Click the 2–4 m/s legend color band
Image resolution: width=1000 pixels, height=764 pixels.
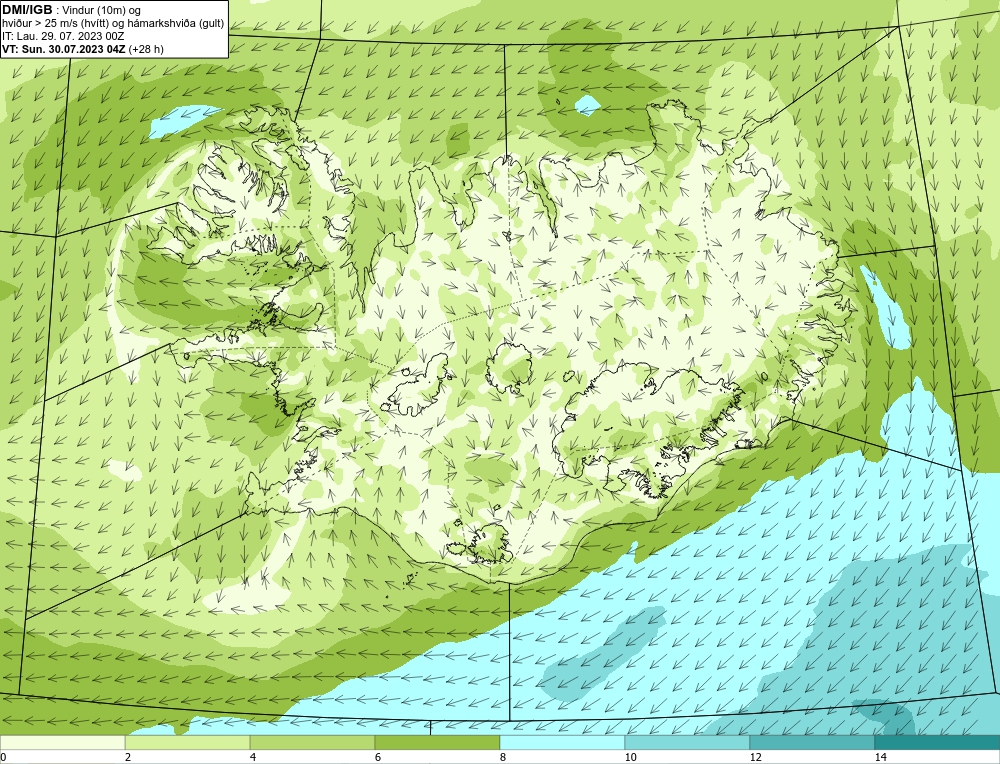coord(188,743)
